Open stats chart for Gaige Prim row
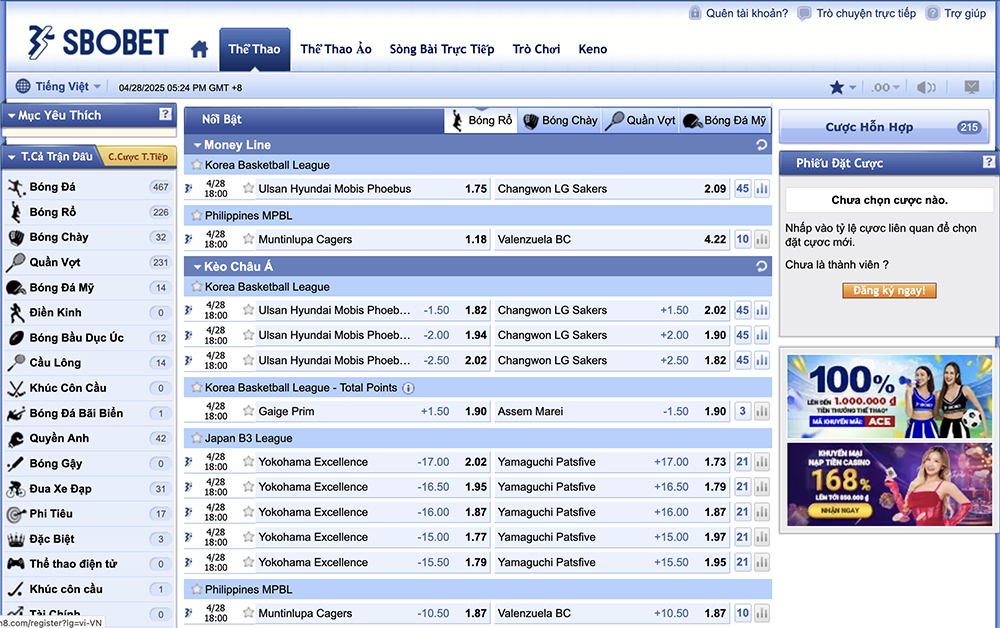 [761, 411]
